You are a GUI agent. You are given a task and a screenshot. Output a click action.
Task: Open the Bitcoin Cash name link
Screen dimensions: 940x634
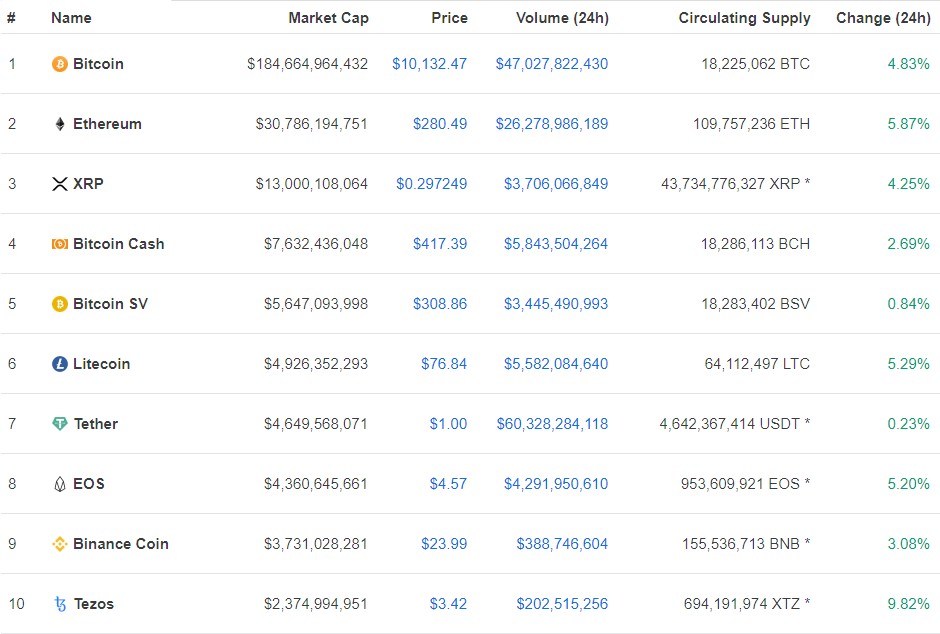pos(119,243)
